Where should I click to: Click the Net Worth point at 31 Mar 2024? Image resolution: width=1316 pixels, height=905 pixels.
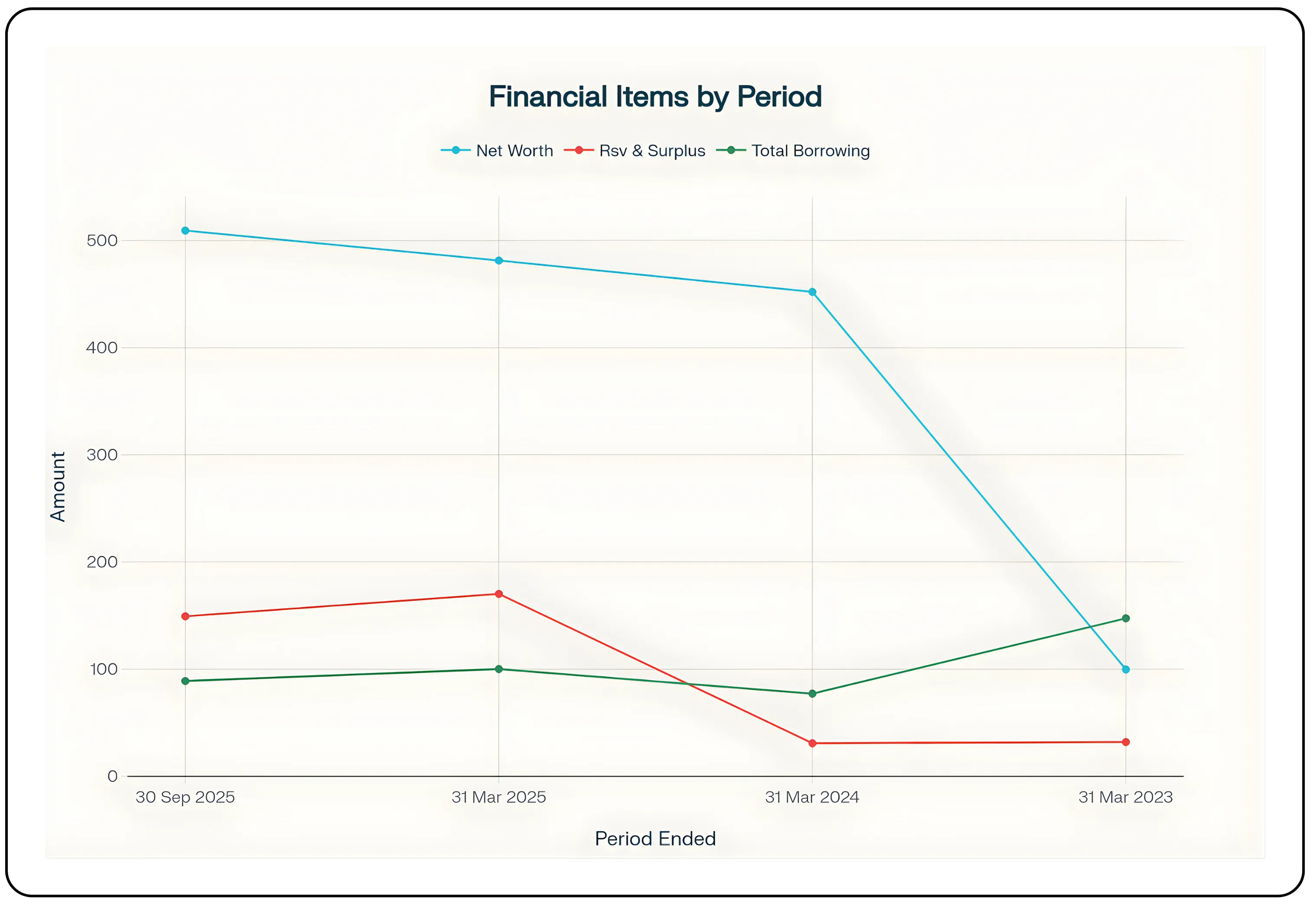[812, 292]
